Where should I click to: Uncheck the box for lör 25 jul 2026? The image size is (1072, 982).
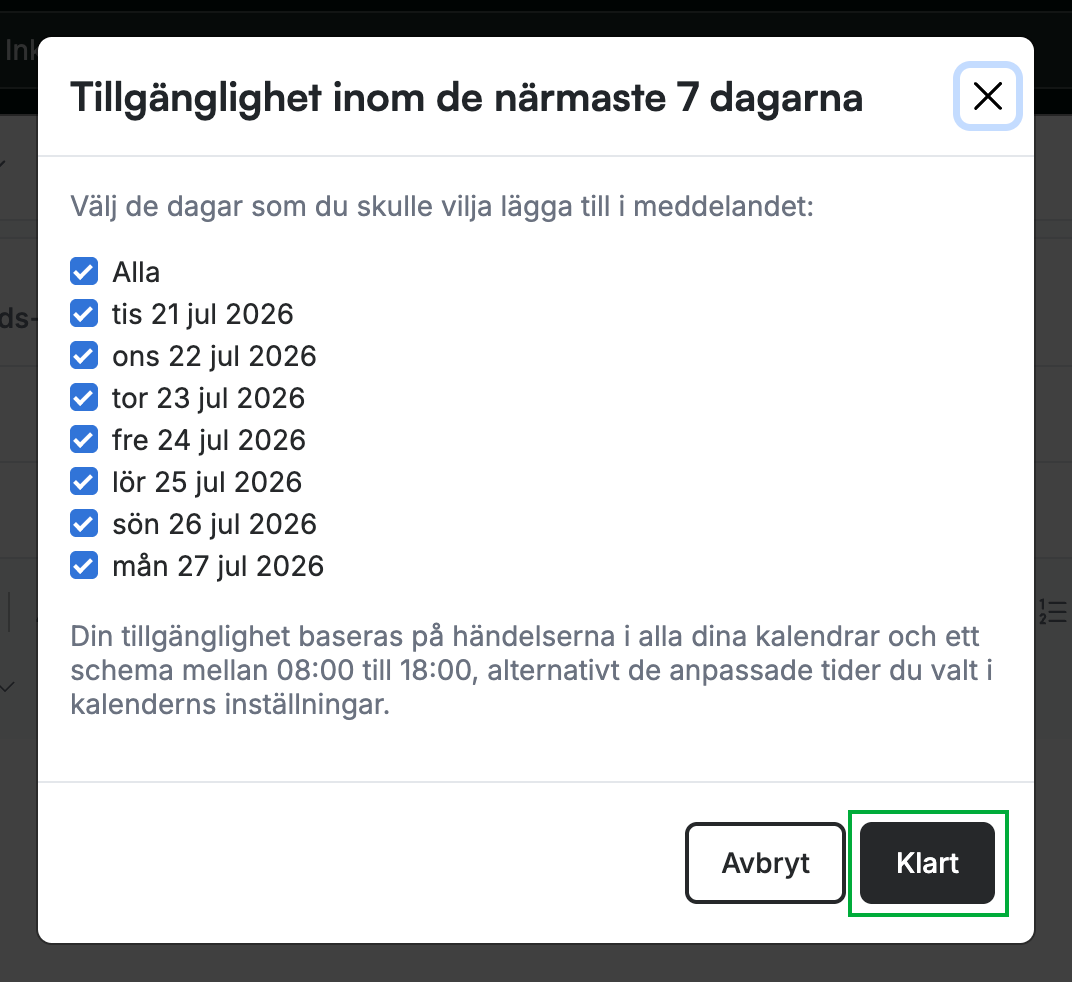(x=84, y=482)
